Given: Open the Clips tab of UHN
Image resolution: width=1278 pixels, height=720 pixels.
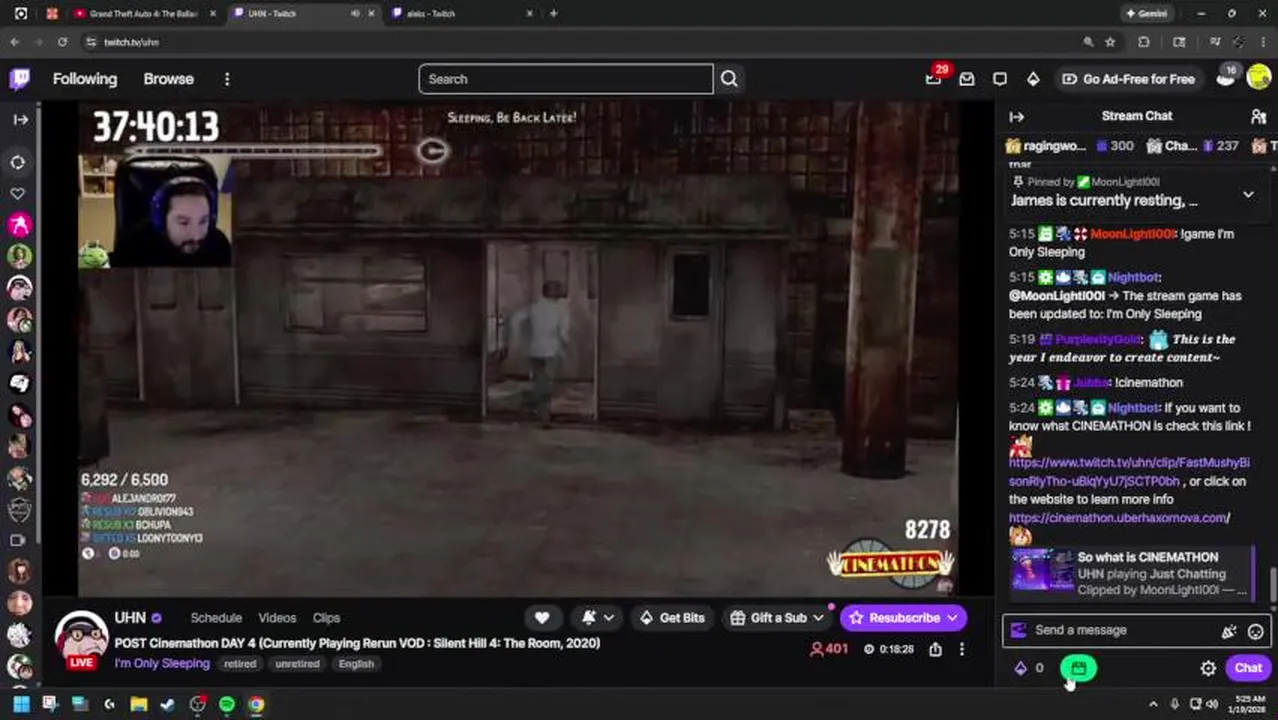Looking at the screenshot, I should [326, 618].
